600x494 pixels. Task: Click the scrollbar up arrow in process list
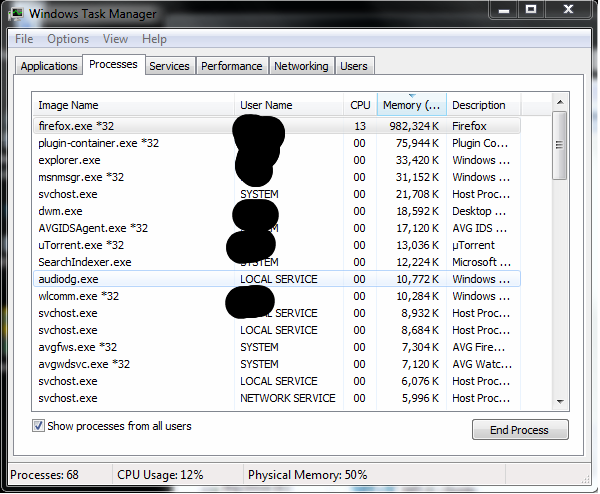pos(560,104)
